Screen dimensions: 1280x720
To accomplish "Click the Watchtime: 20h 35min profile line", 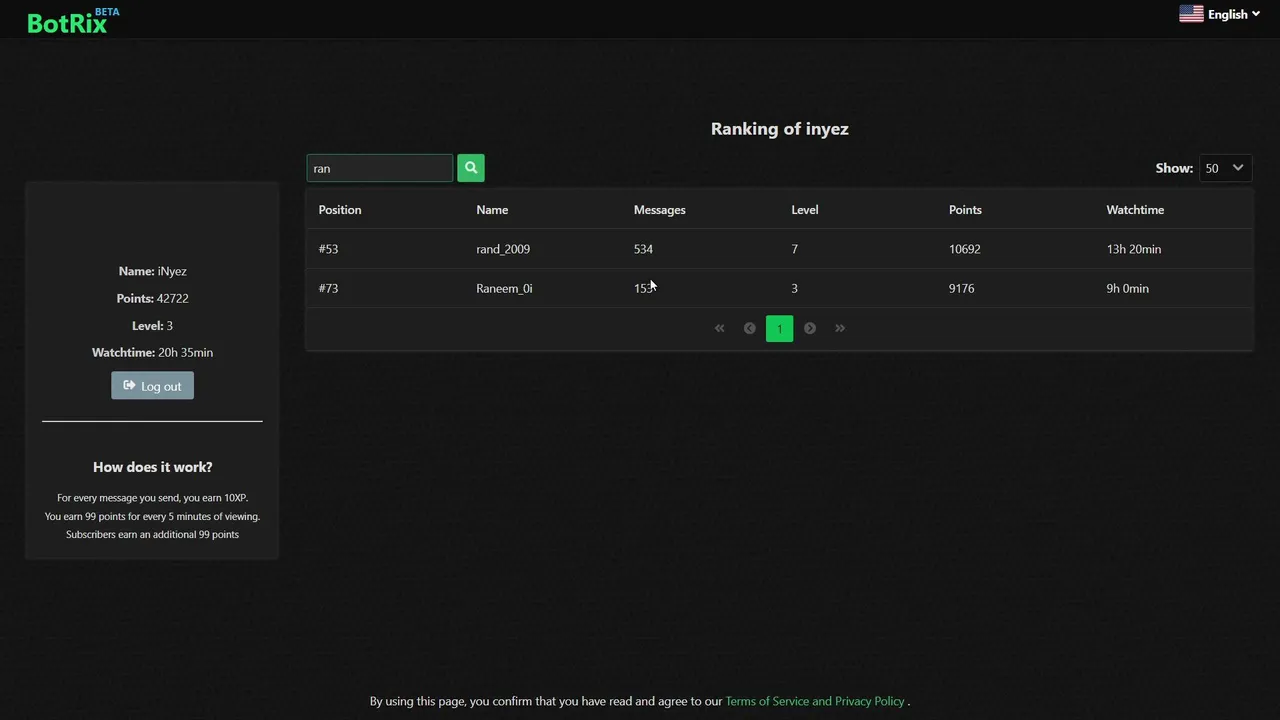I will click(152, 352).
